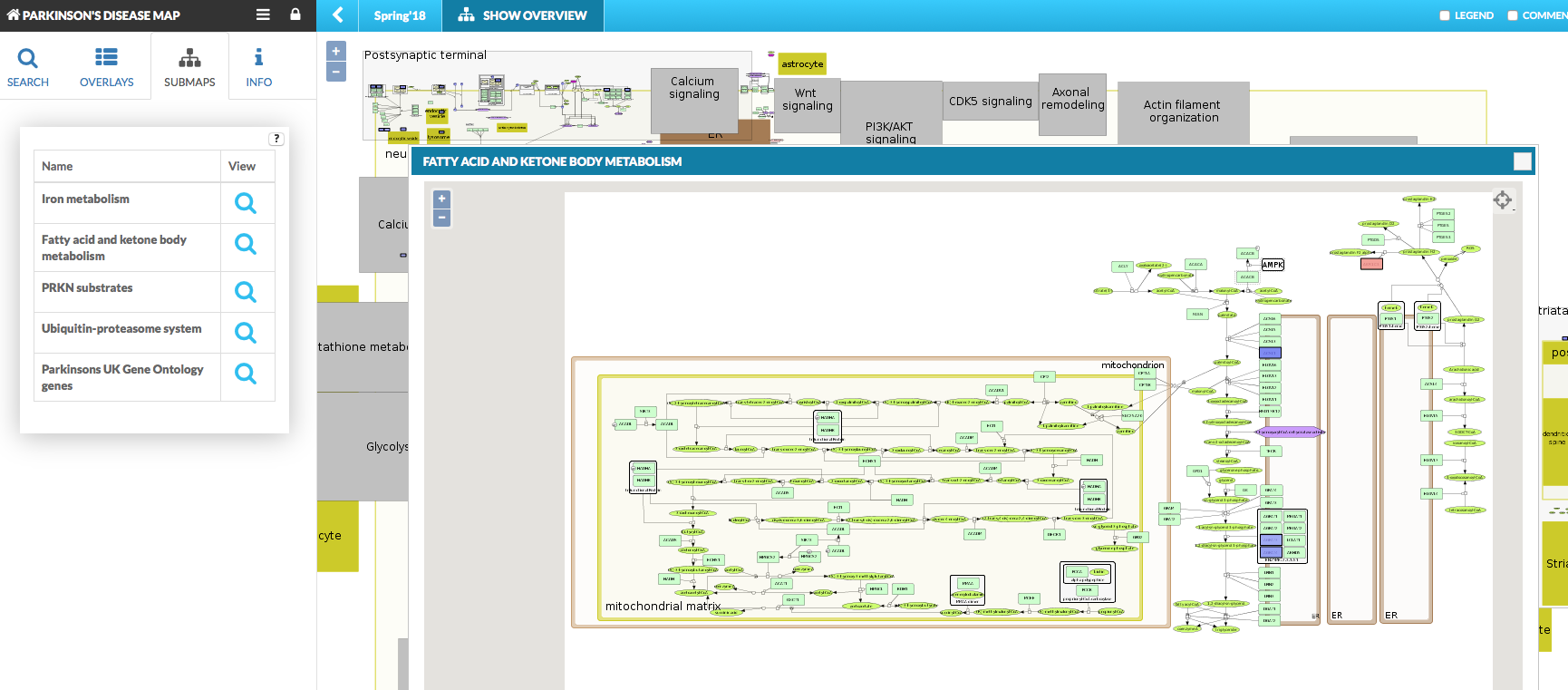The image size is (1568, 690).
Task: Enable the Legend checkbox
Action: [1445, 15]
